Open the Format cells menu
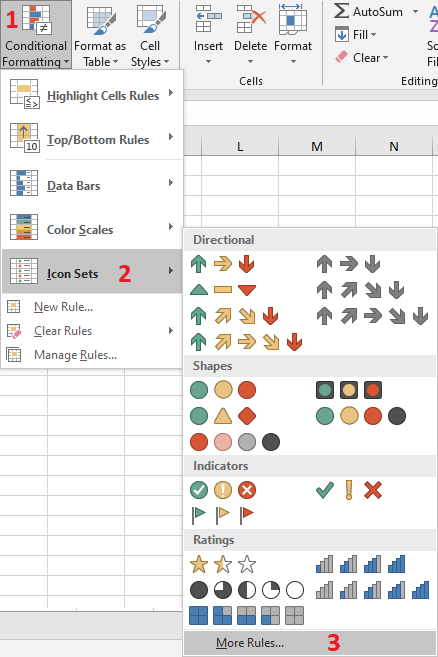 293,35
